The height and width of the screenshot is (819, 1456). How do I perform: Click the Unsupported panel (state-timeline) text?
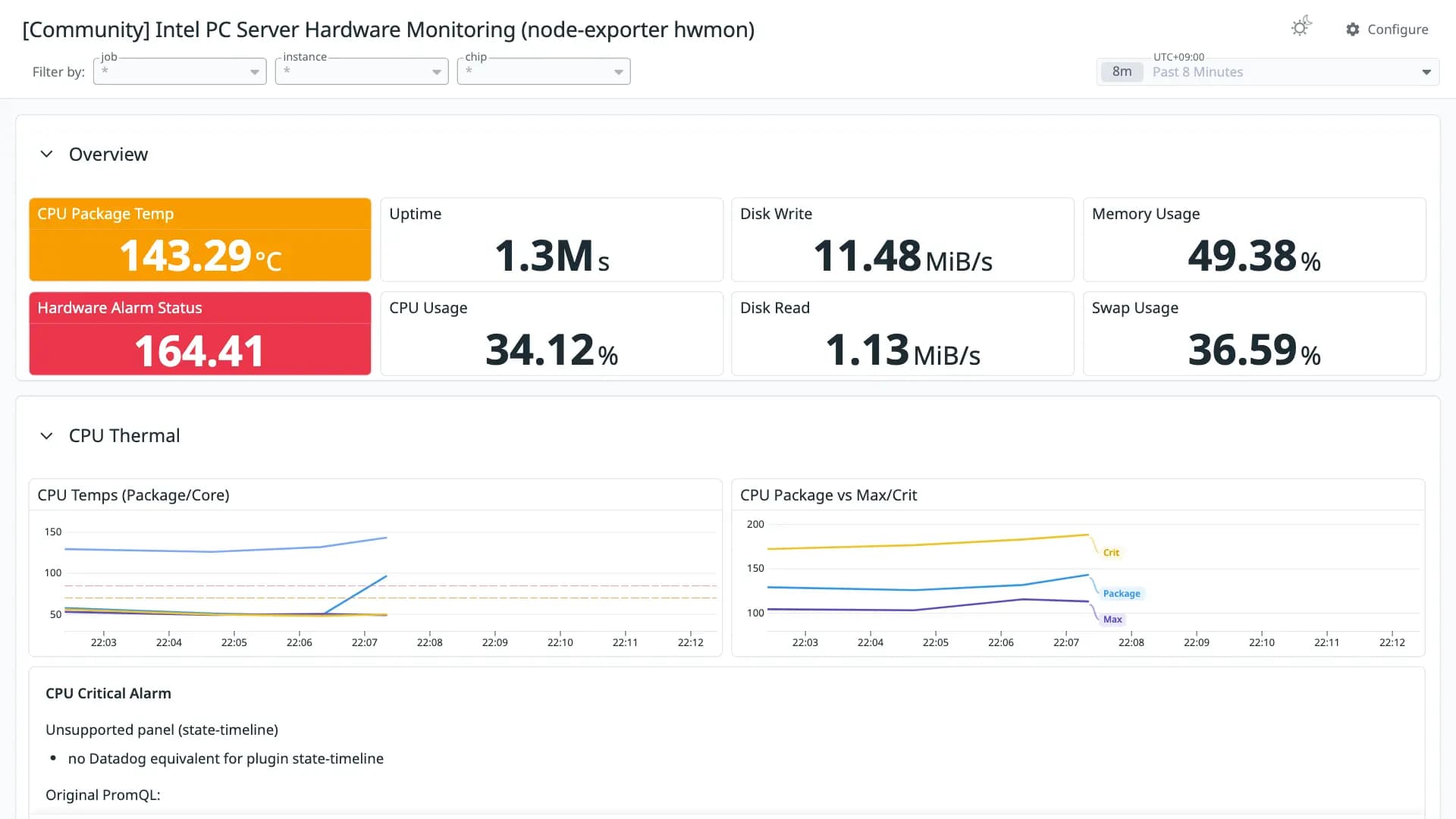[x=162, y=730]
